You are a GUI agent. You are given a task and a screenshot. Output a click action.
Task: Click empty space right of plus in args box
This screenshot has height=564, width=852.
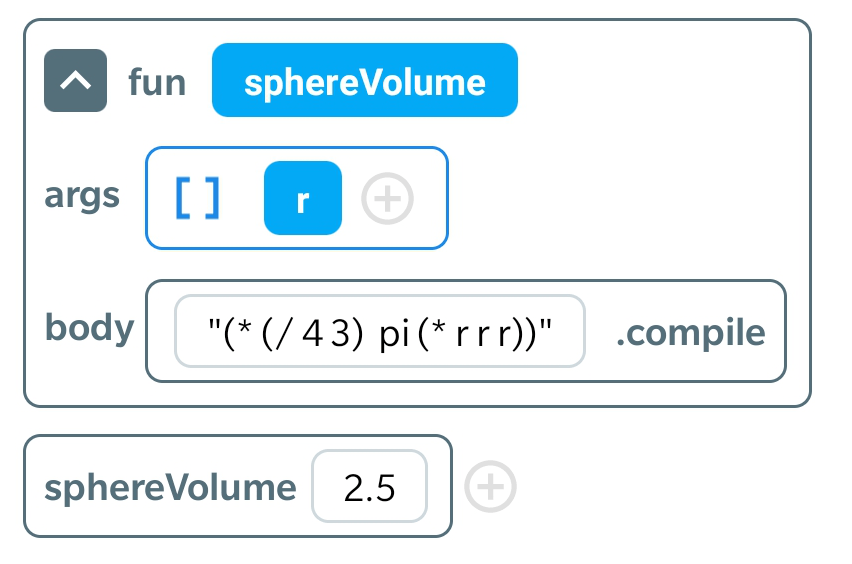click(x=430, y=199)
